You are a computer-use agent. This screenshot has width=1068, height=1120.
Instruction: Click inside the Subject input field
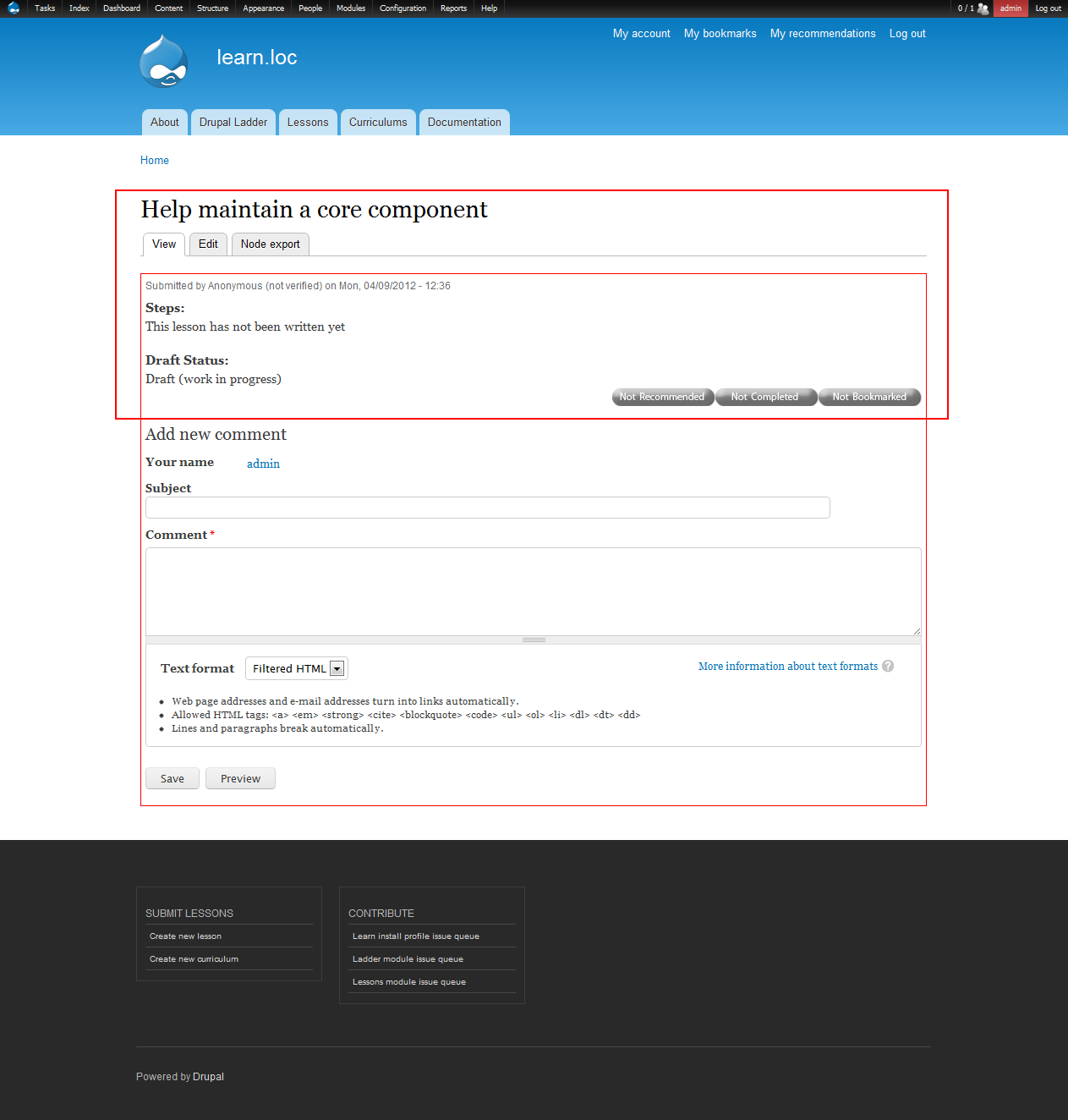click(487, 508)
